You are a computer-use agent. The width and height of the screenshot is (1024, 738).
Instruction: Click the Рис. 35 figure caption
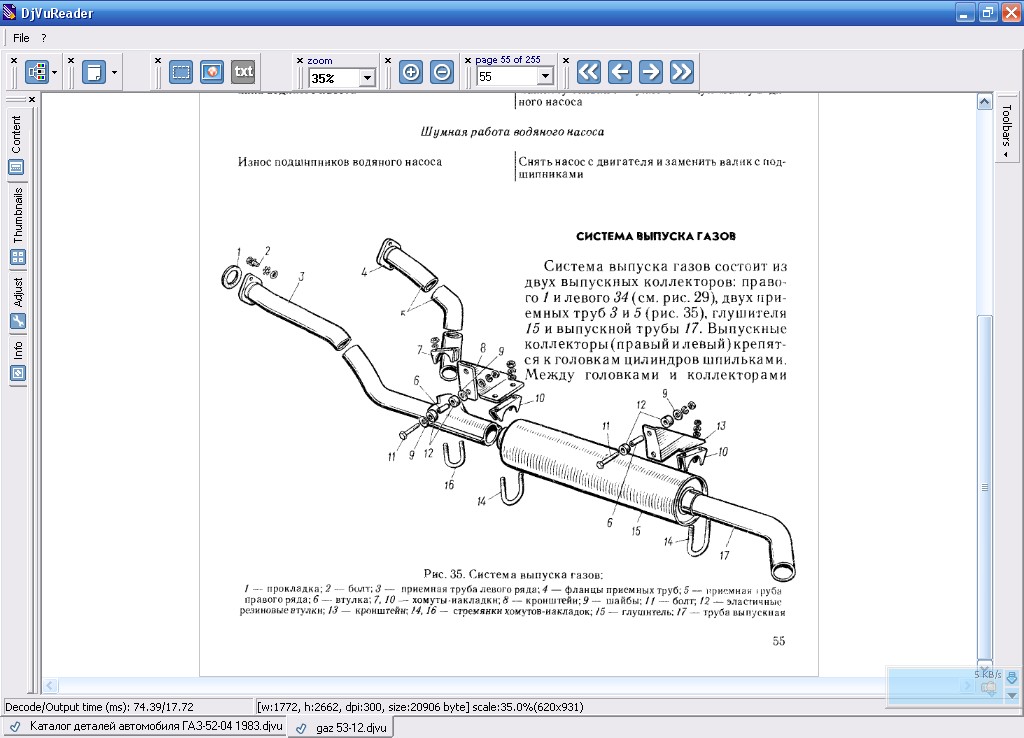click(513, 575)
